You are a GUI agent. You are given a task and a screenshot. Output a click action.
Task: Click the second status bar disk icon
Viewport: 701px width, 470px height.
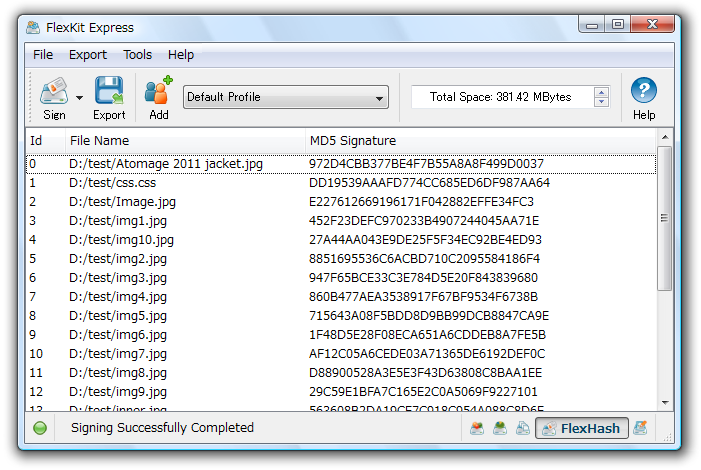coord(500,429)
